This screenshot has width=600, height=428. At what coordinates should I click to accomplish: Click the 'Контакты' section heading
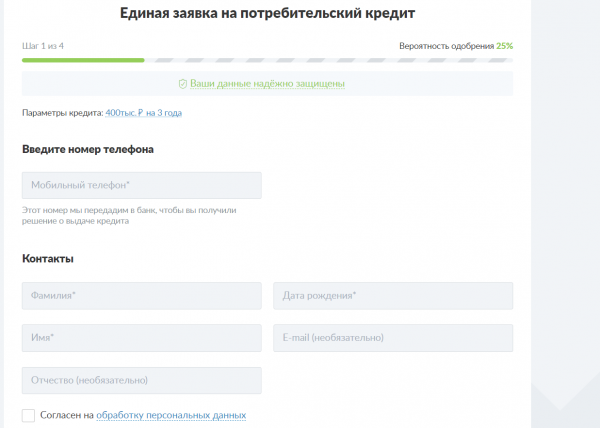(x=48, y=259)
